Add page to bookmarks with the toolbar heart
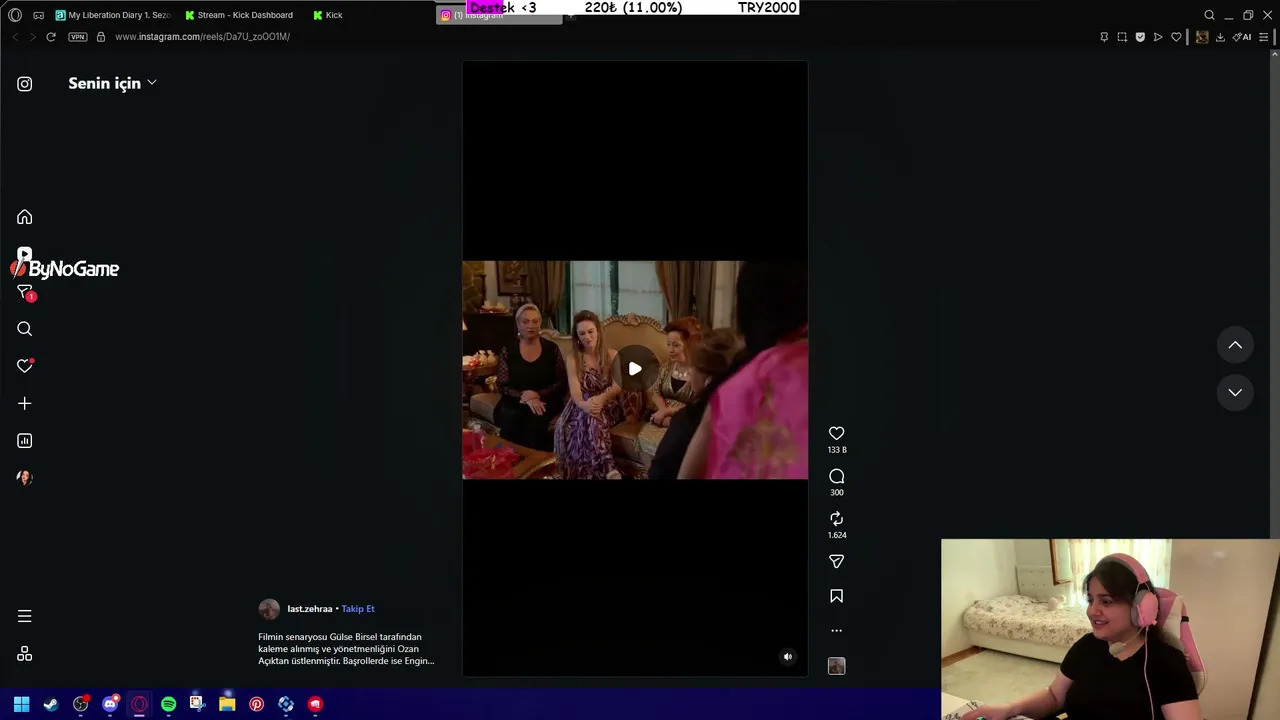The height and width of the screenshot is (720, 1280). (1176, 37)
